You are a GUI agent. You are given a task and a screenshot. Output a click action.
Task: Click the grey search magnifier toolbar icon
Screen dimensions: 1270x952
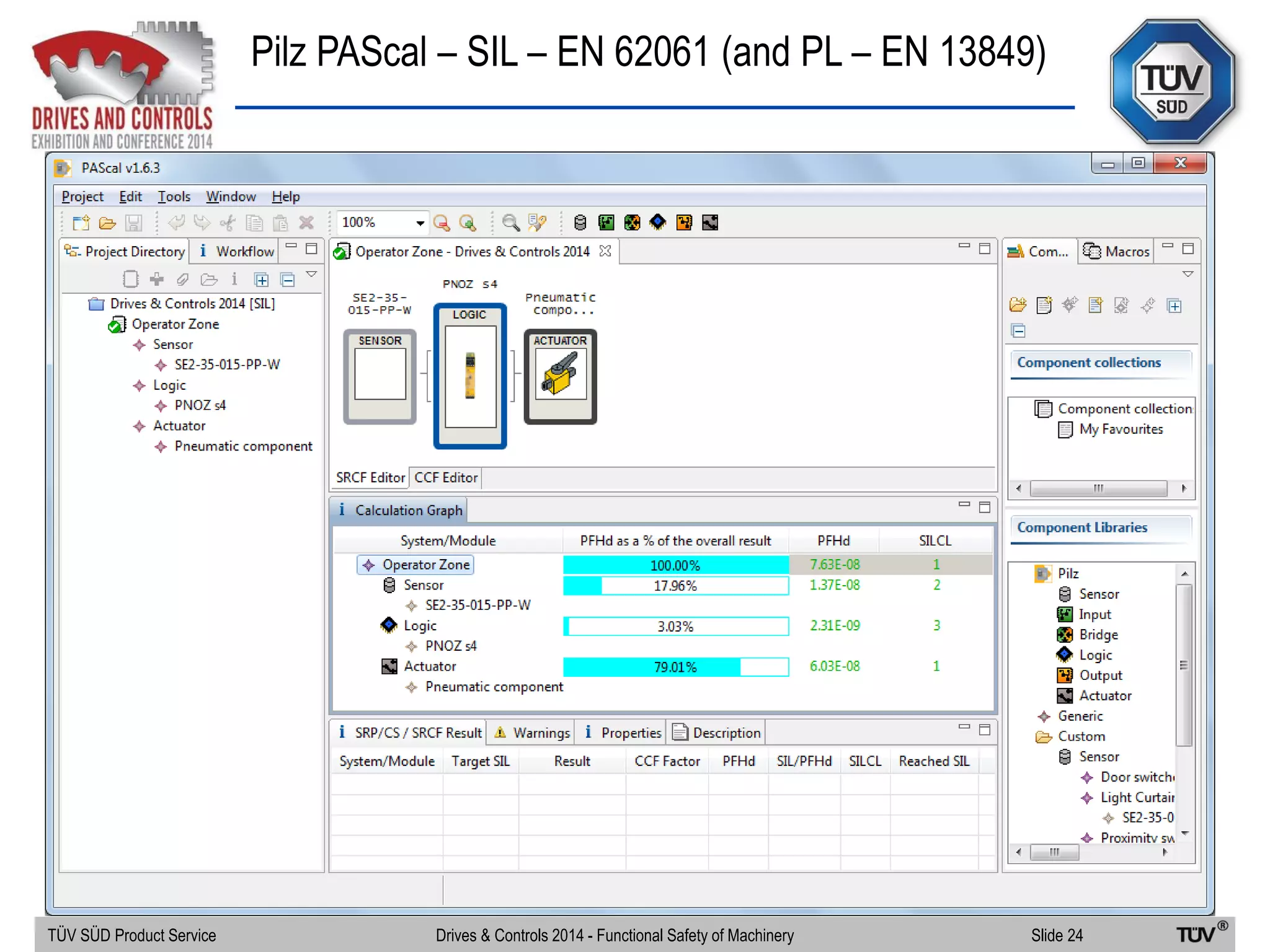510,223
